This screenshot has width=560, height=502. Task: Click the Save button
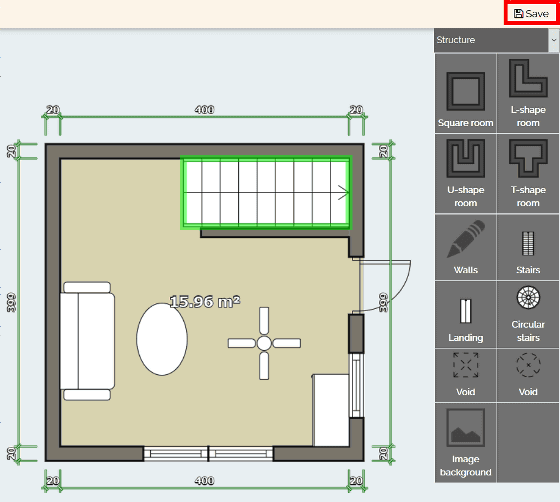[531, 14]
